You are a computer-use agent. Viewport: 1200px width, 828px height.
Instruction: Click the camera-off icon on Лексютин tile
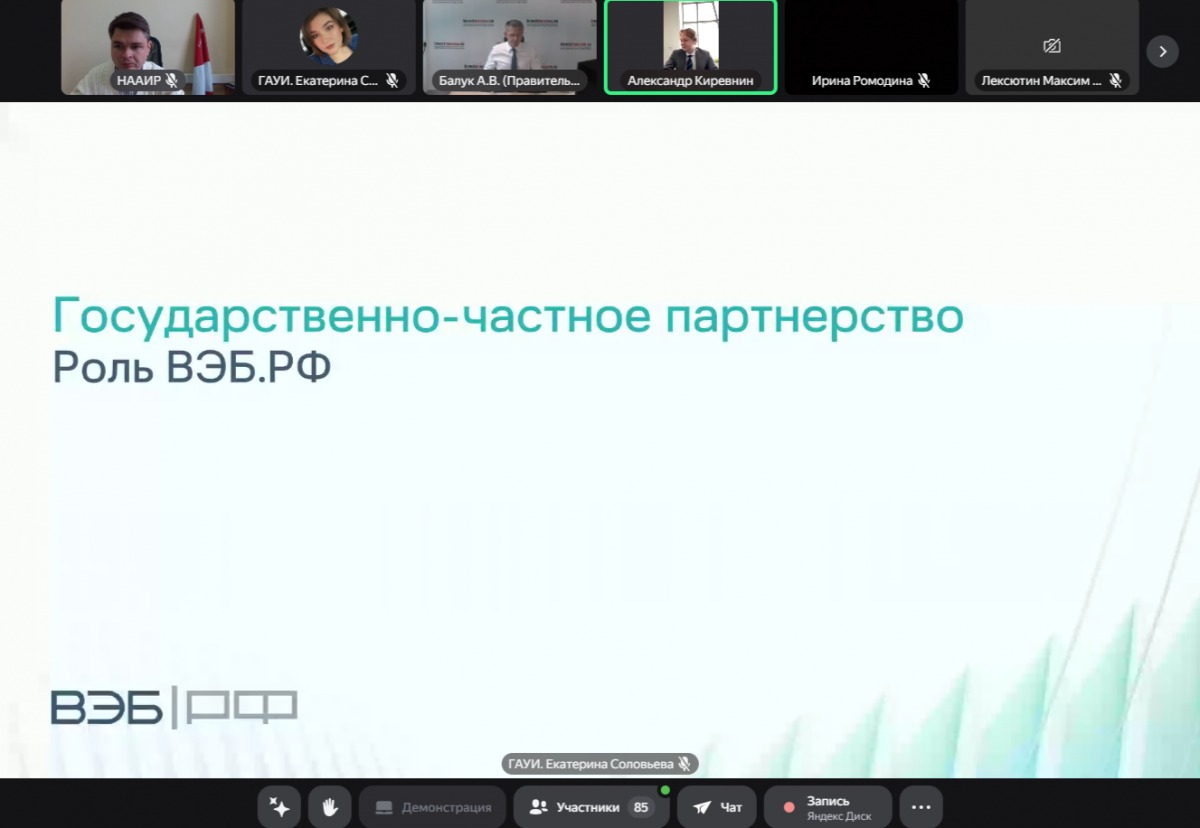[x=1051, y=46]
